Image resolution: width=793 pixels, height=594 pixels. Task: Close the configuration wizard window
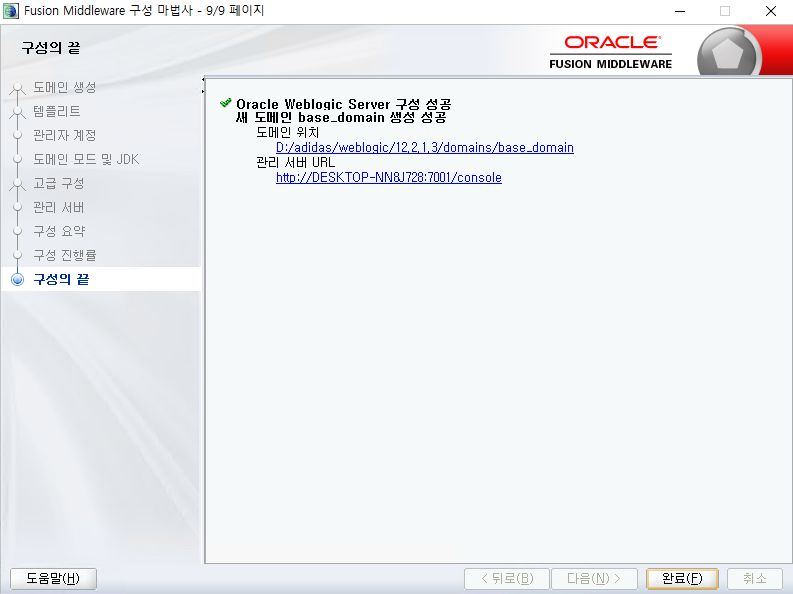click(771, 11)
